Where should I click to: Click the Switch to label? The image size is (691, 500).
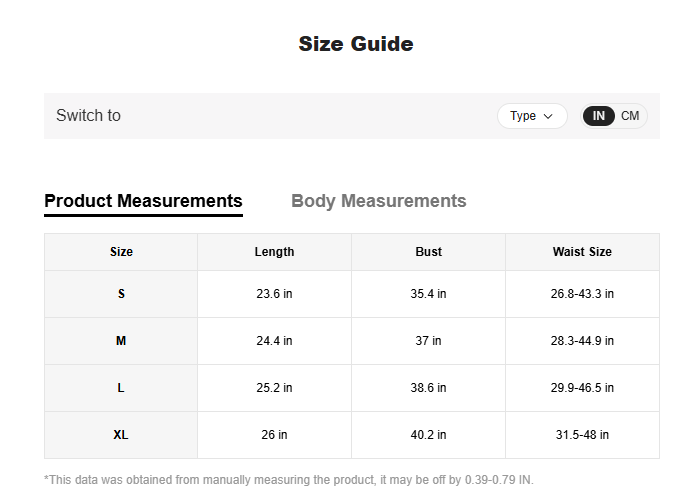[88, 116]
